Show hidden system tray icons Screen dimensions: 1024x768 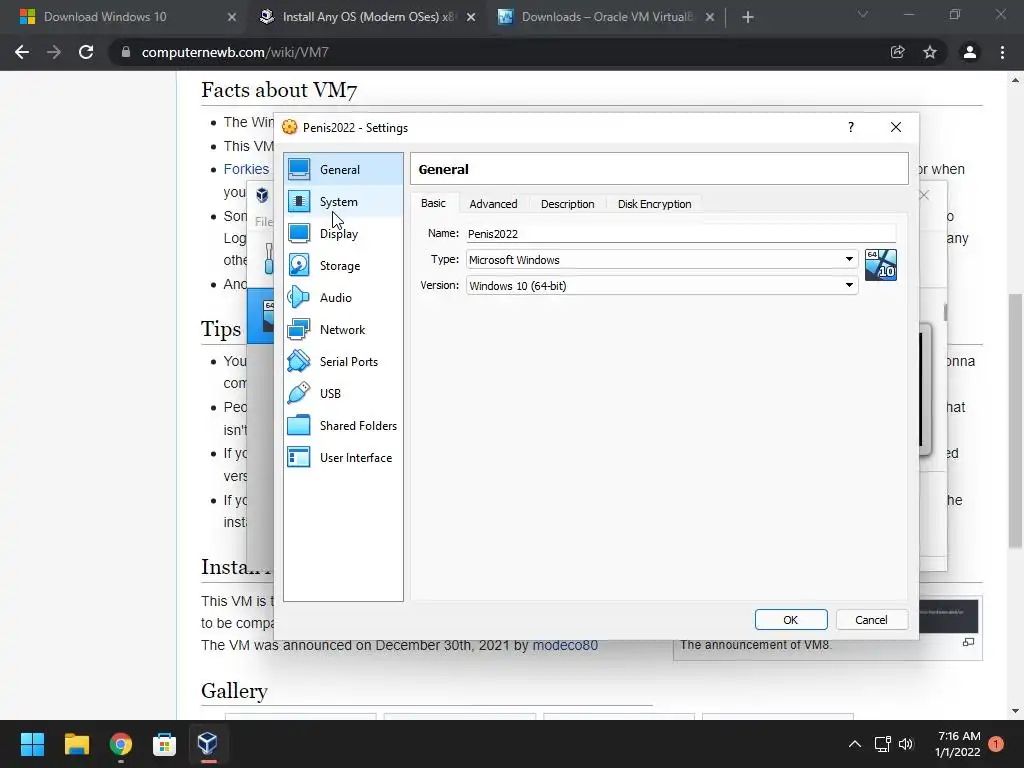[854, 744]
